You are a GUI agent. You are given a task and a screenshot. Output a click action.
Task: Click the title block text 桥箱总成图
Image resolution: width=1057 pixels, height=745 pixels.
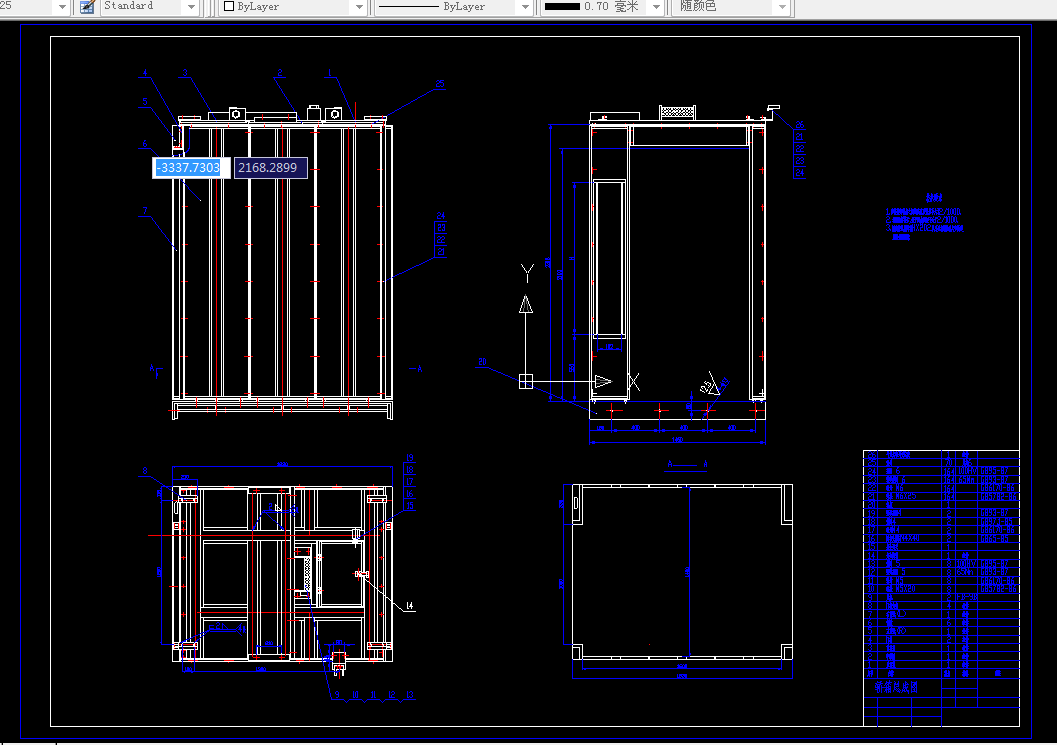pos(897,687)
